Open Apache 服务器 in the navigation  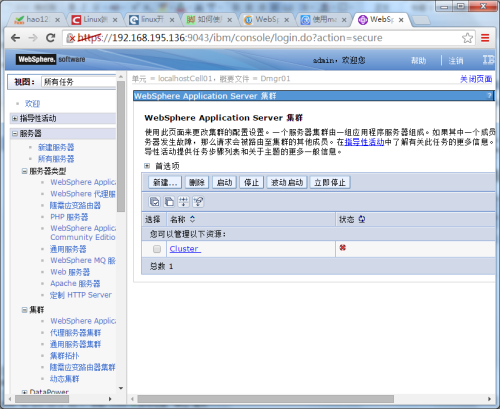point(75,283)
